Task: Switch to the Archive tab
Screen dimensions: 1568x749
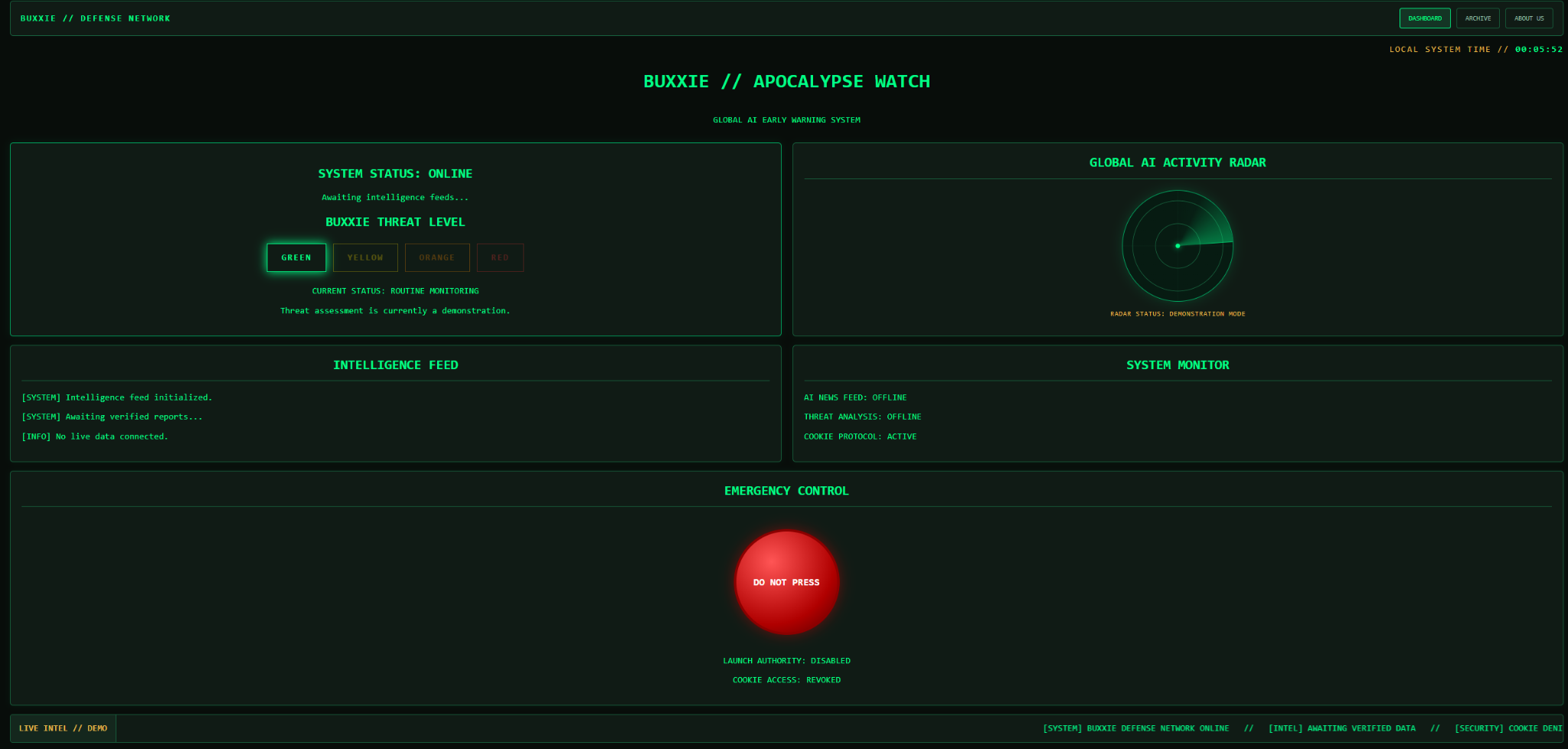Action: (1477, 18)
